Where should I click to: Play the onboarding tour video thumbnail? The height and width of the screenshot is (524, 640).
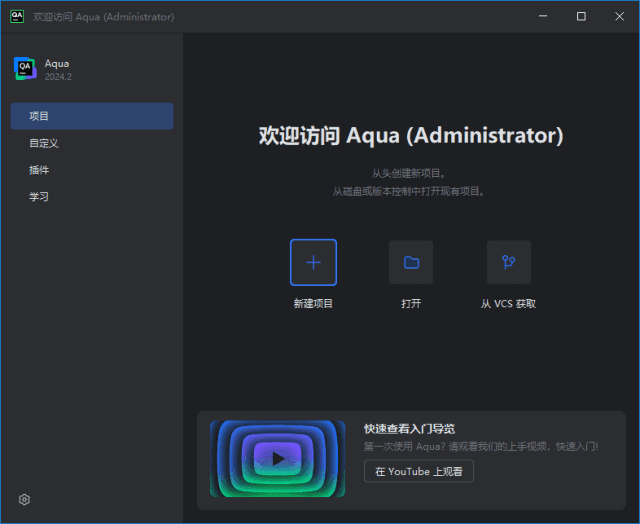[x=277, y=459]
